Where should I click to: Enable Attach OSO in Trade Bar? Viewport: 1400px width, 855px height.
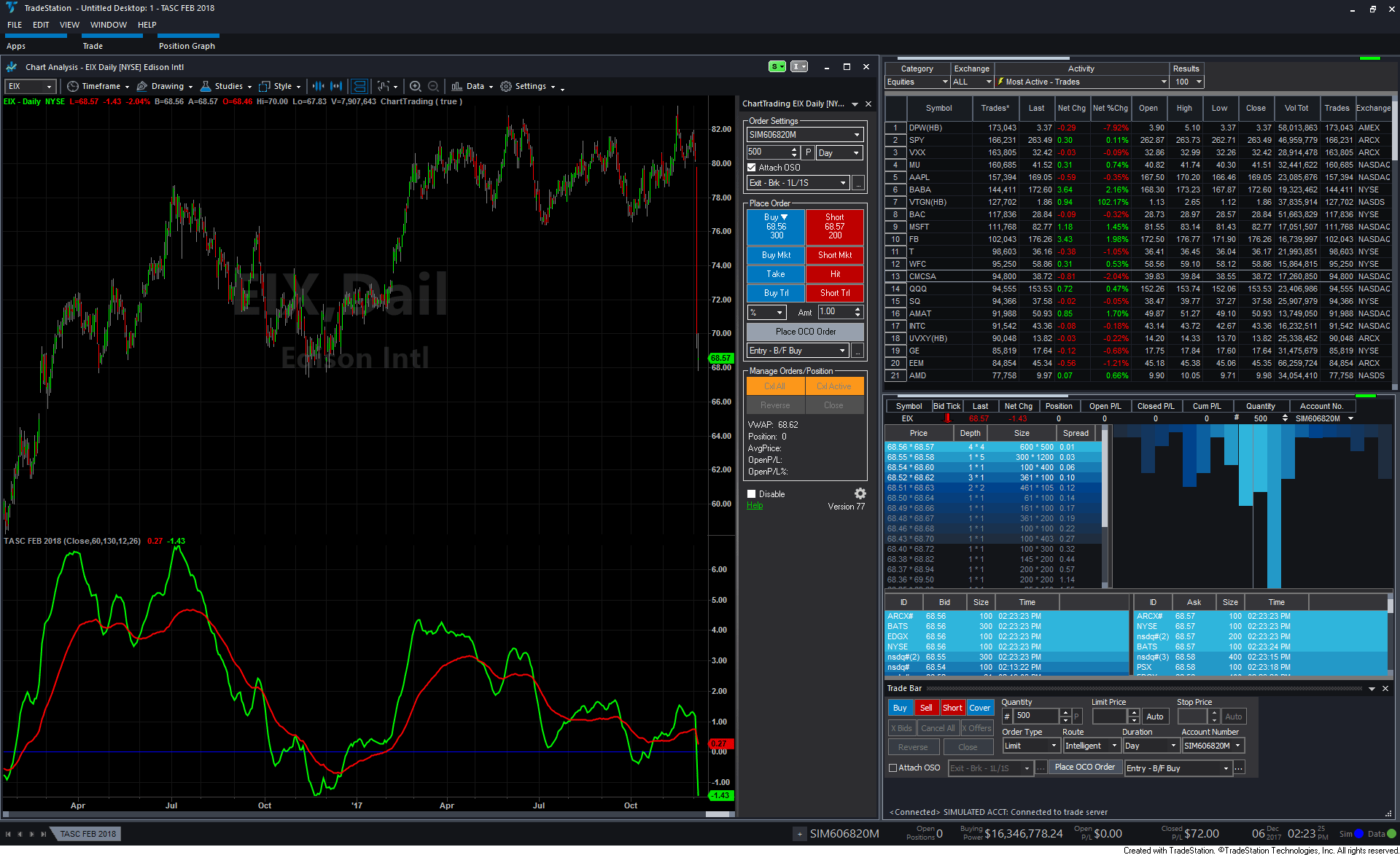pyautogui.click(x=892, y=768)
